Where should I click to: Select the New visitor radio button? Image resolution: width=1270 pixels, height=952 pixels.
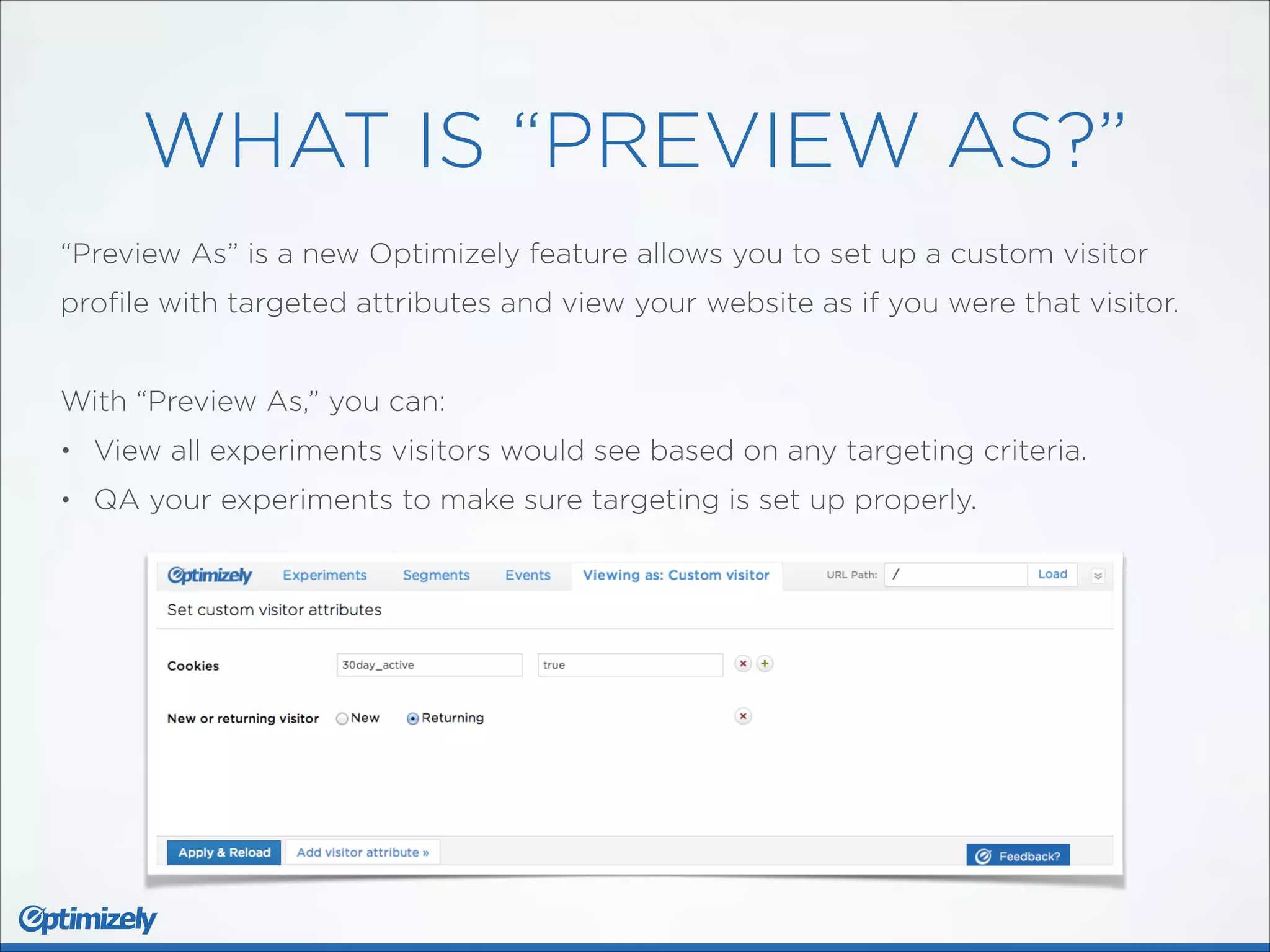(342, 718)
